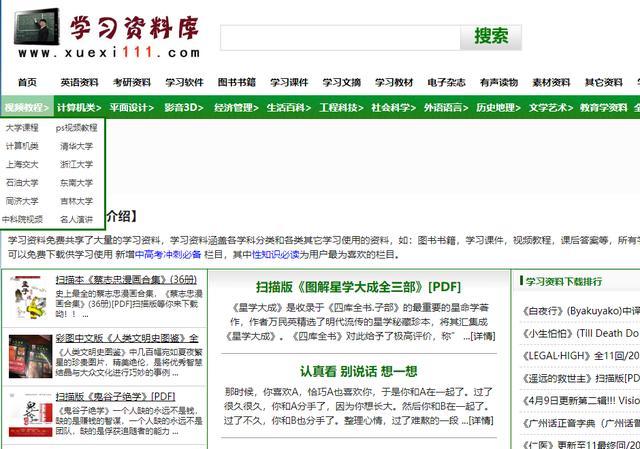
Task: Expand the 平面设计> category dropdown
Action: tap(131, 107)
